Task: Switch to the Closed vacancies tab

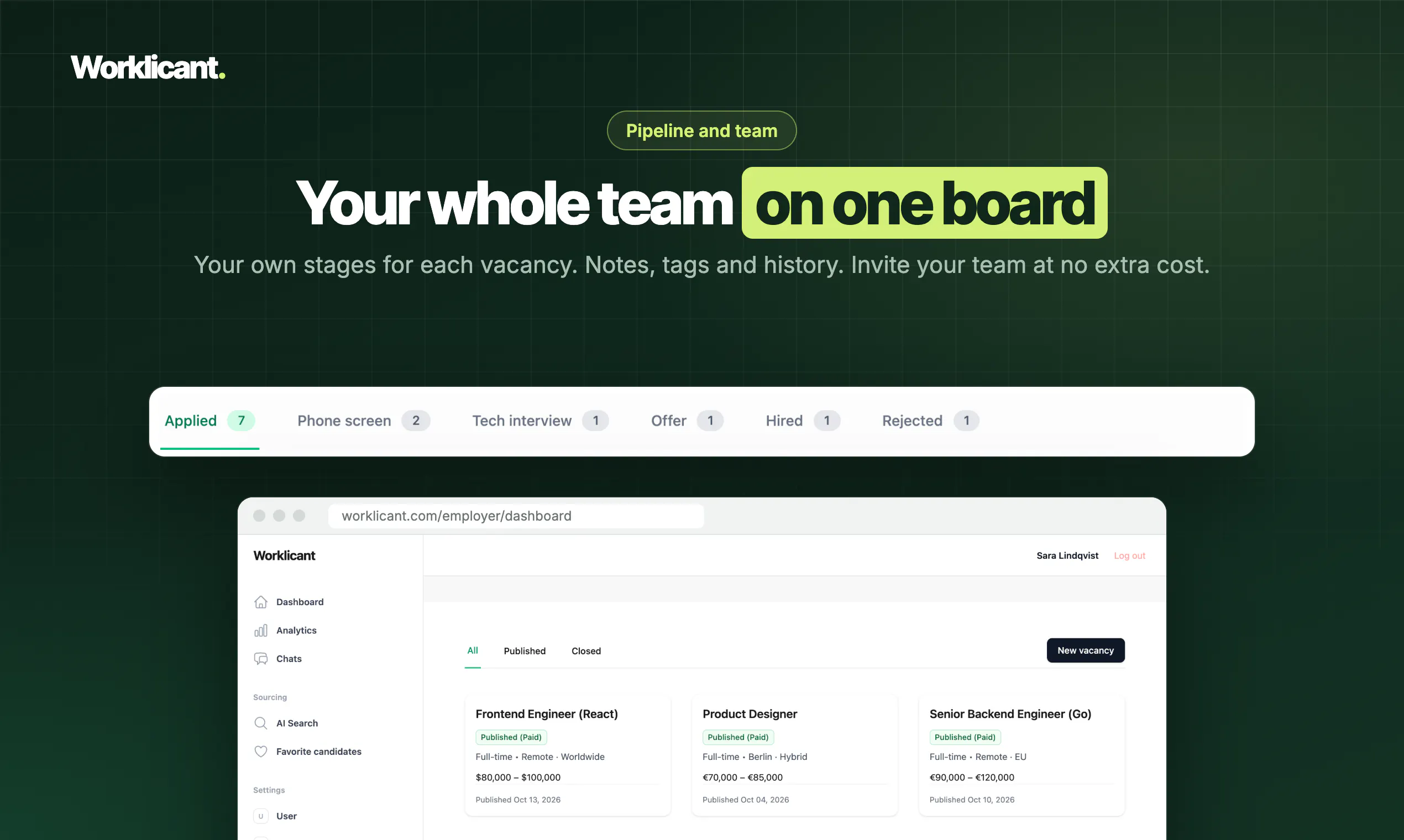Action: 586,650
